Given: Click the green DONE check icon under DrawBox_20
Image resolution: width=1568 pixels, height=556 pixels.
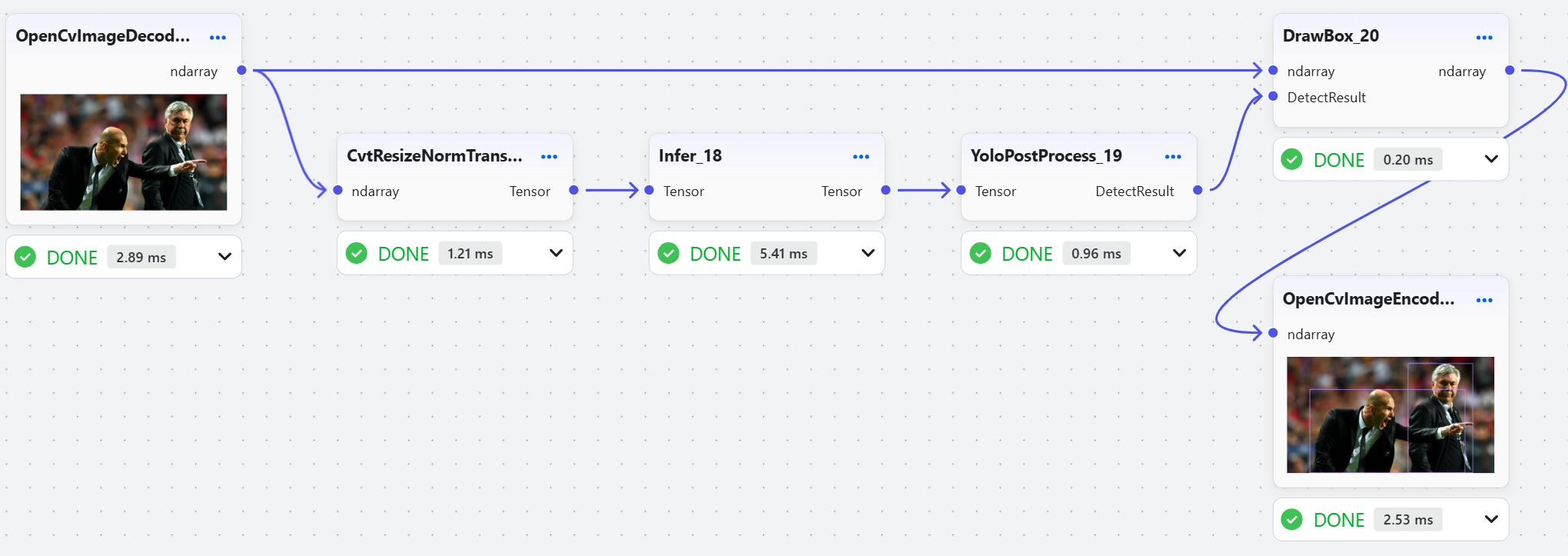Looking at the screenshot, I should [1292, 159].
